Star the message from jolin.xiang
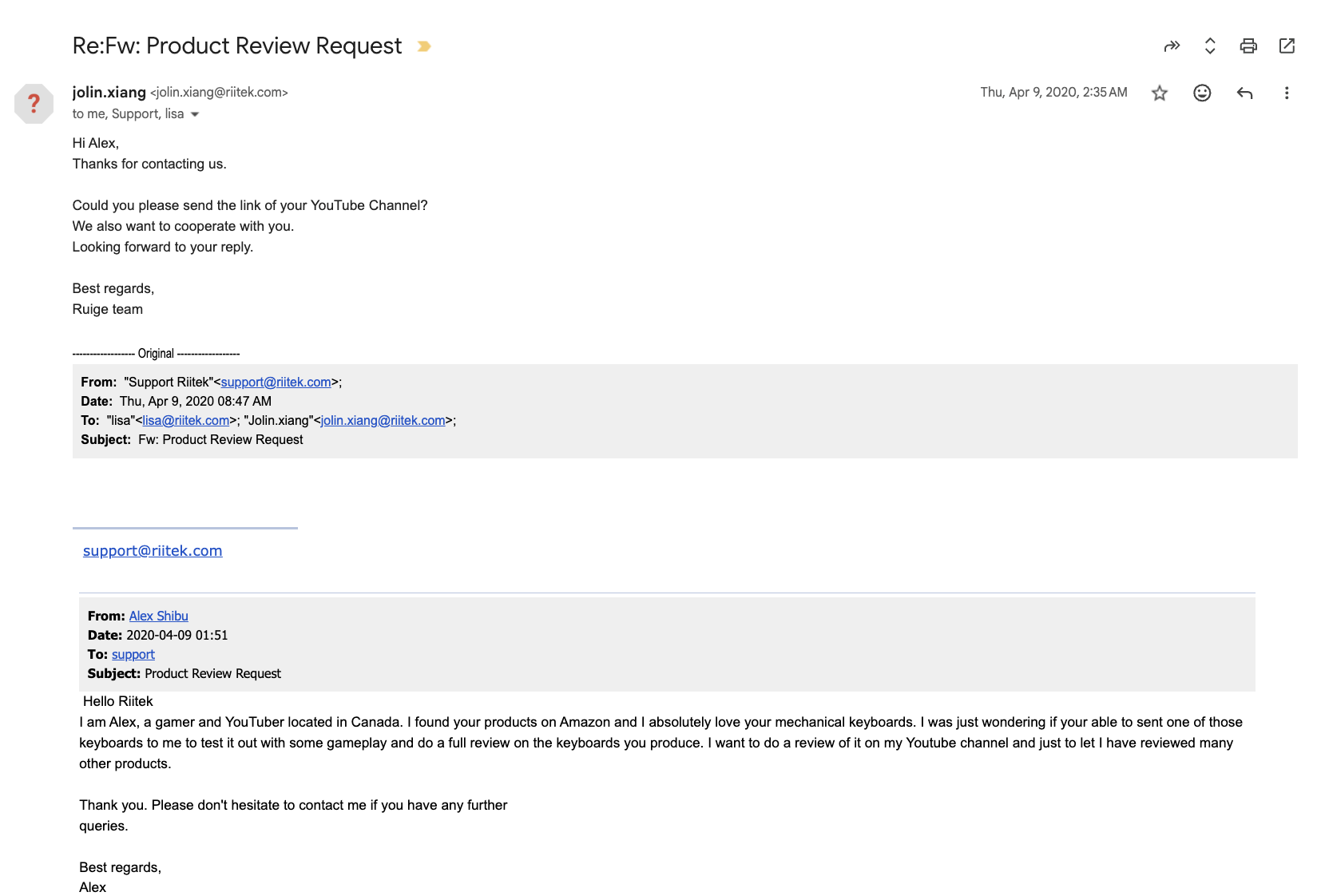 tap(1160, 93)
